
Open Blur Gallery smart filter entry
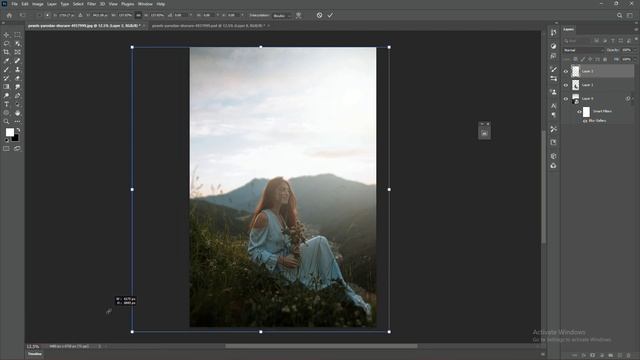click(x=598, y=121)
